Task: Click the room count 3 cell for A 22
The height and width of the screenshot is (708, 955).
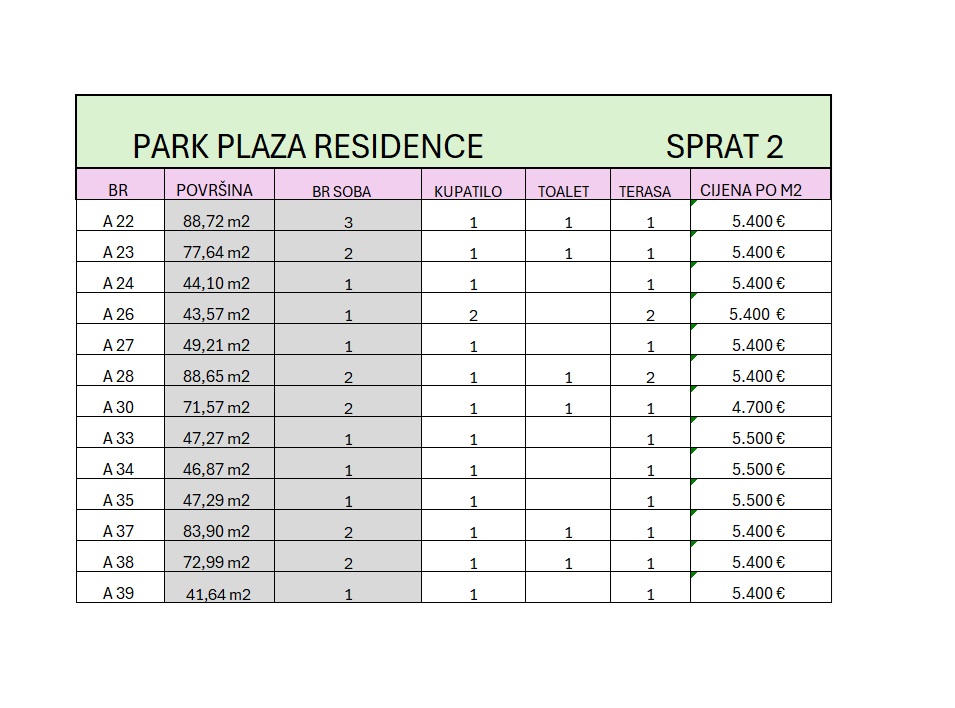Action: pos(348,223)
